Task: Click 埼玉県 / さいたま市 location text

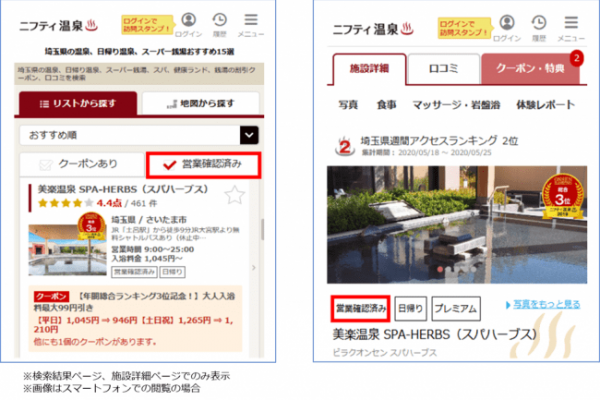Action: coord(149,220)
